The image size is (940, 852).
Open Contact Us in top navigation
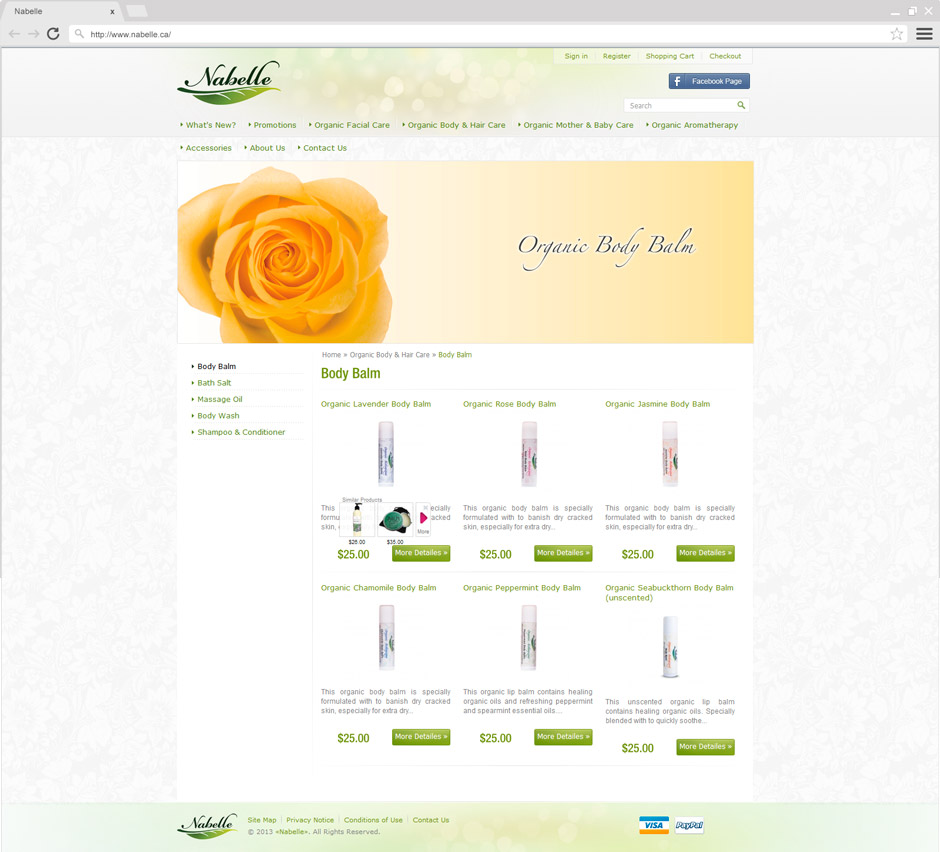click(x=324, y=148)
